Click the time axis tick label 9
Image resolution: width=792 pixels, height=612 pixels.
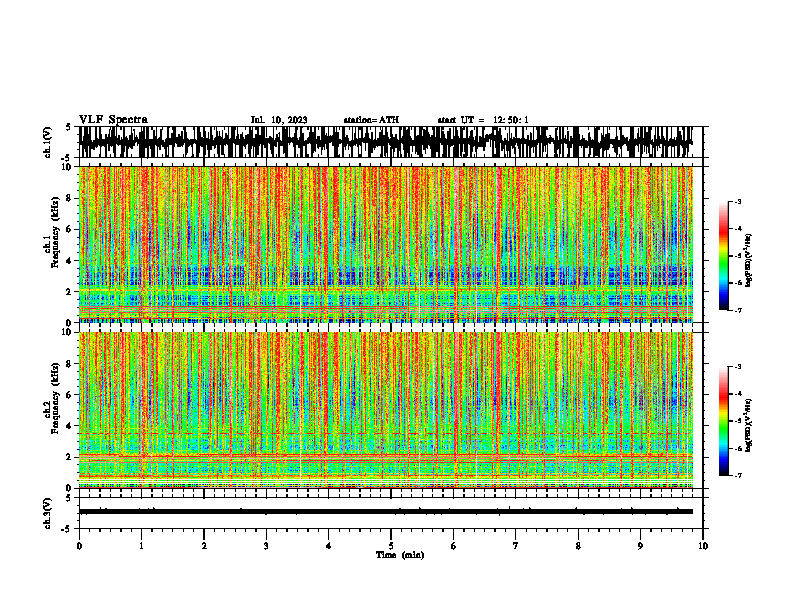tap(640, 546)
